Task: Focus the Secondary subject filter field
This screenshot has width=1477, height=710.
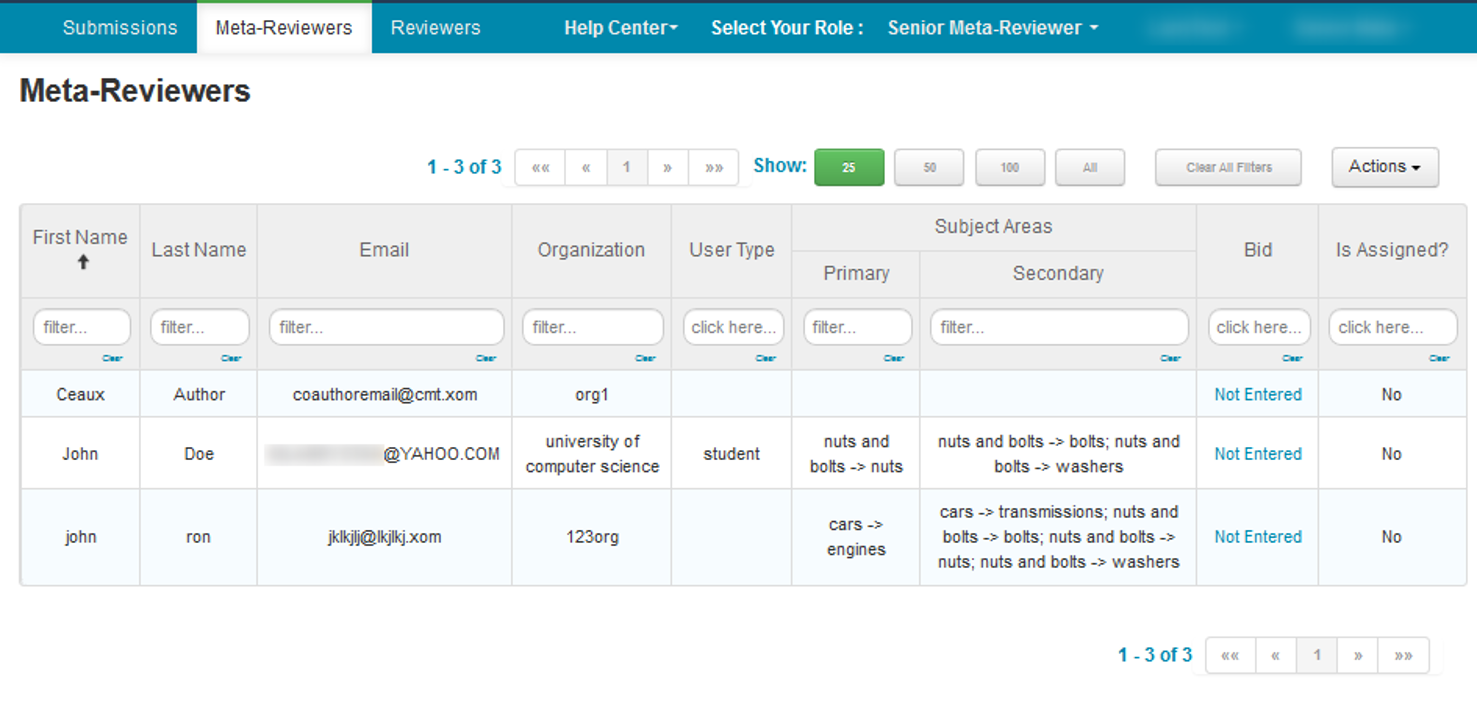Action: [1059, 327]
